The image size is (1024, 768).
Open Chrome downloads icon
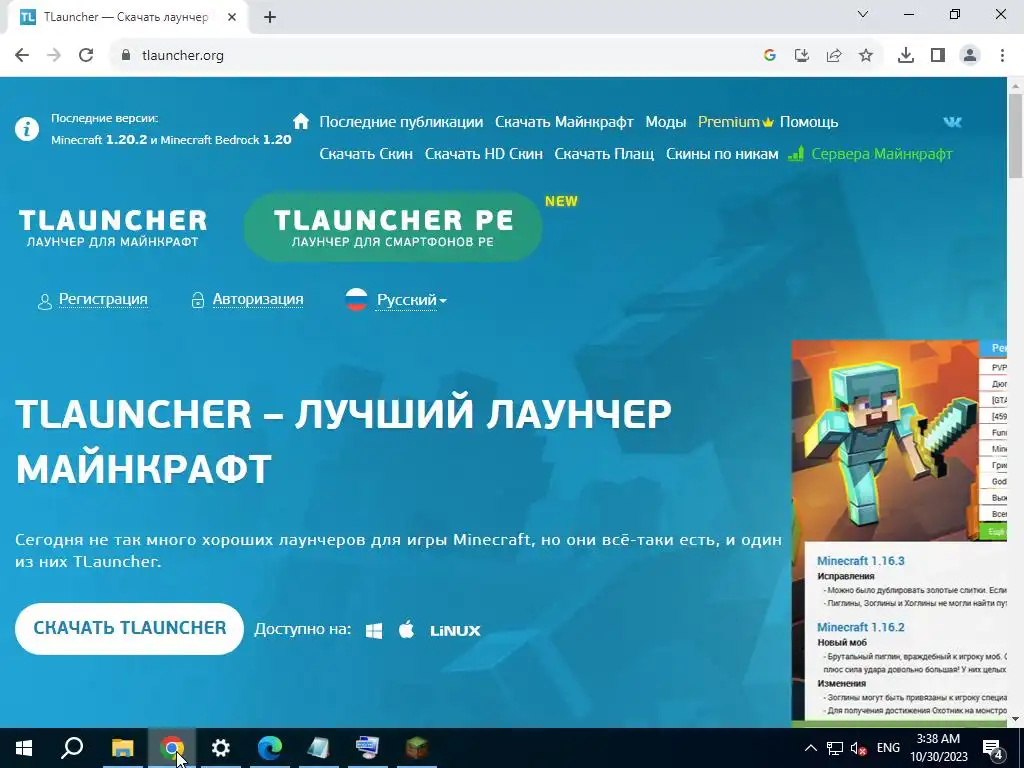click(x=906, y=56)
